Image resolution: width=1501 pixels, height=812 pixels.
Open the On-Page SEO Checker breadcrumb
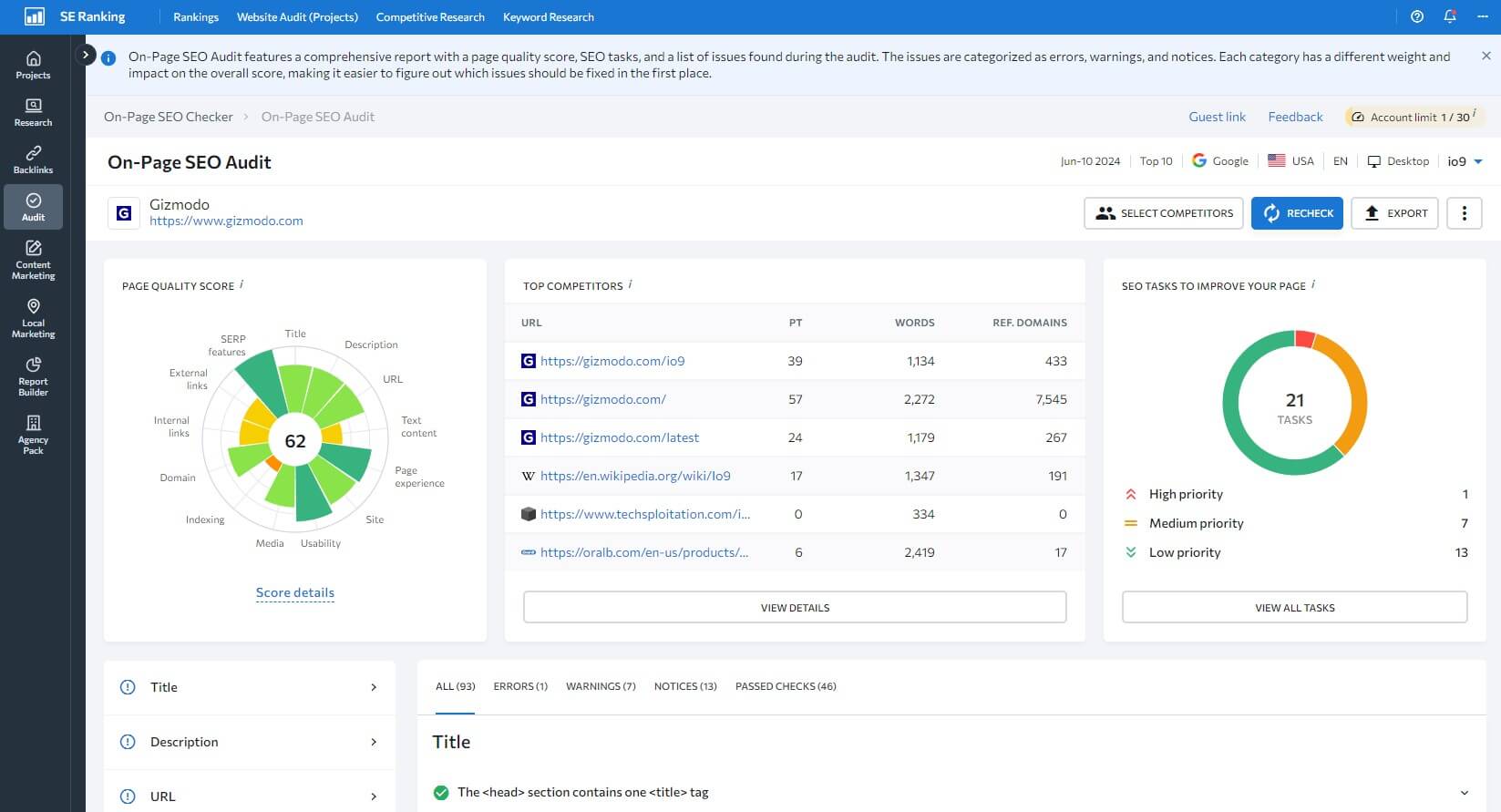(169, 117)
